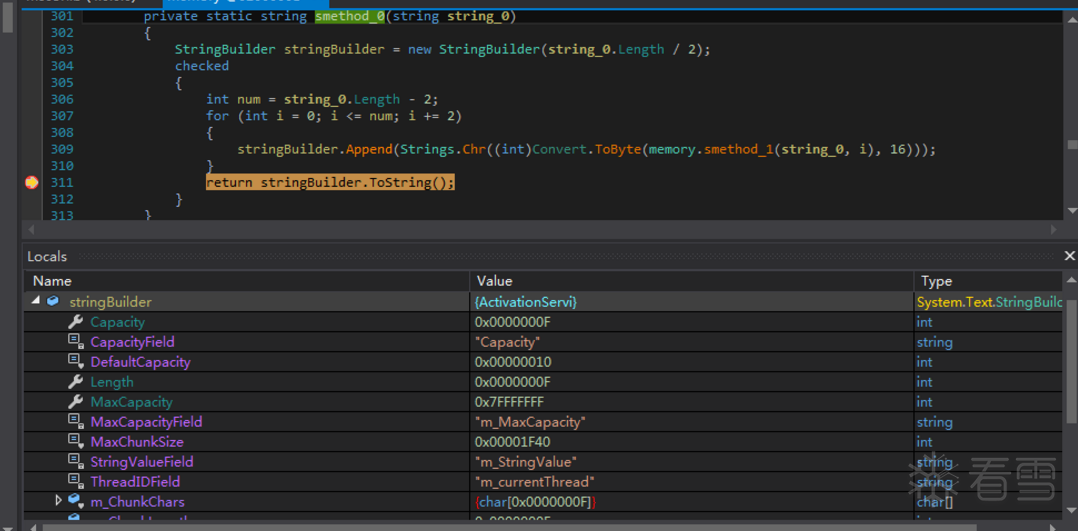The height and width of the screenshot is (532, 1078).
Task: Click the field icon beside ThreadIDField
Action: click(75, 482)
